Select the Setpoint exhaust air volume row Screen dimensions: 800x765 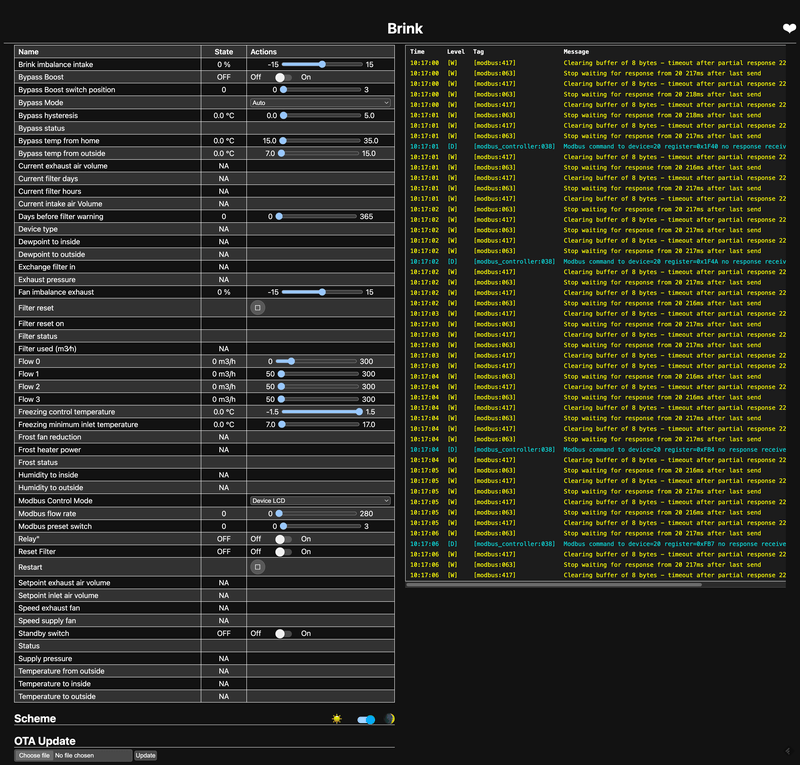pyautogui.click(x=205, y=583)
